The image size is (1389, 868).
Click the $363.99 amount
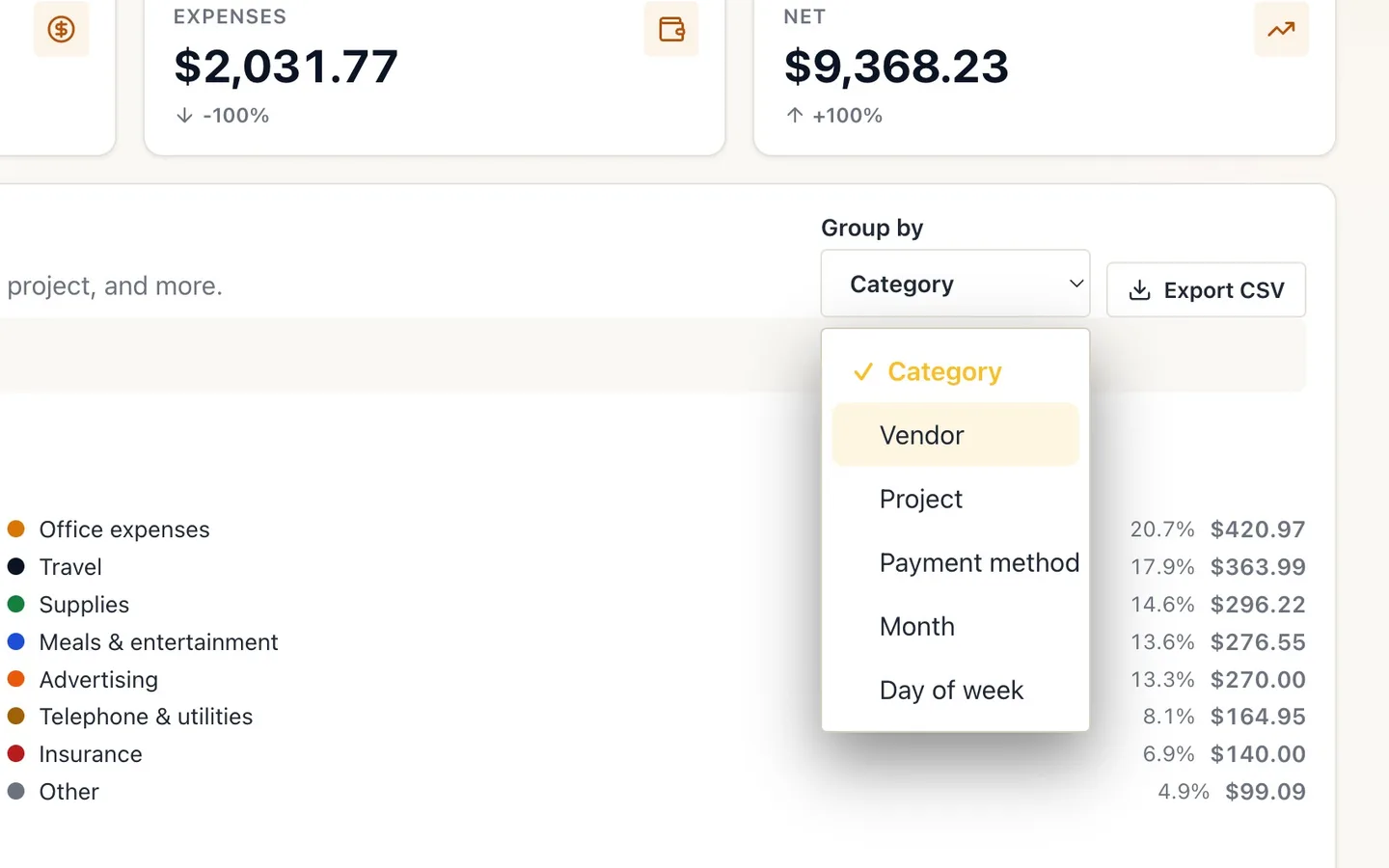(1258, 567)
